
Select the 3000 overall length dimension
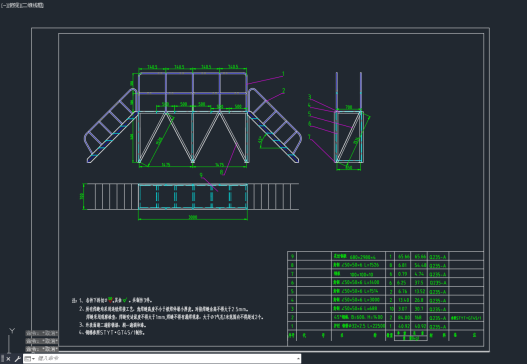point(193,217)
